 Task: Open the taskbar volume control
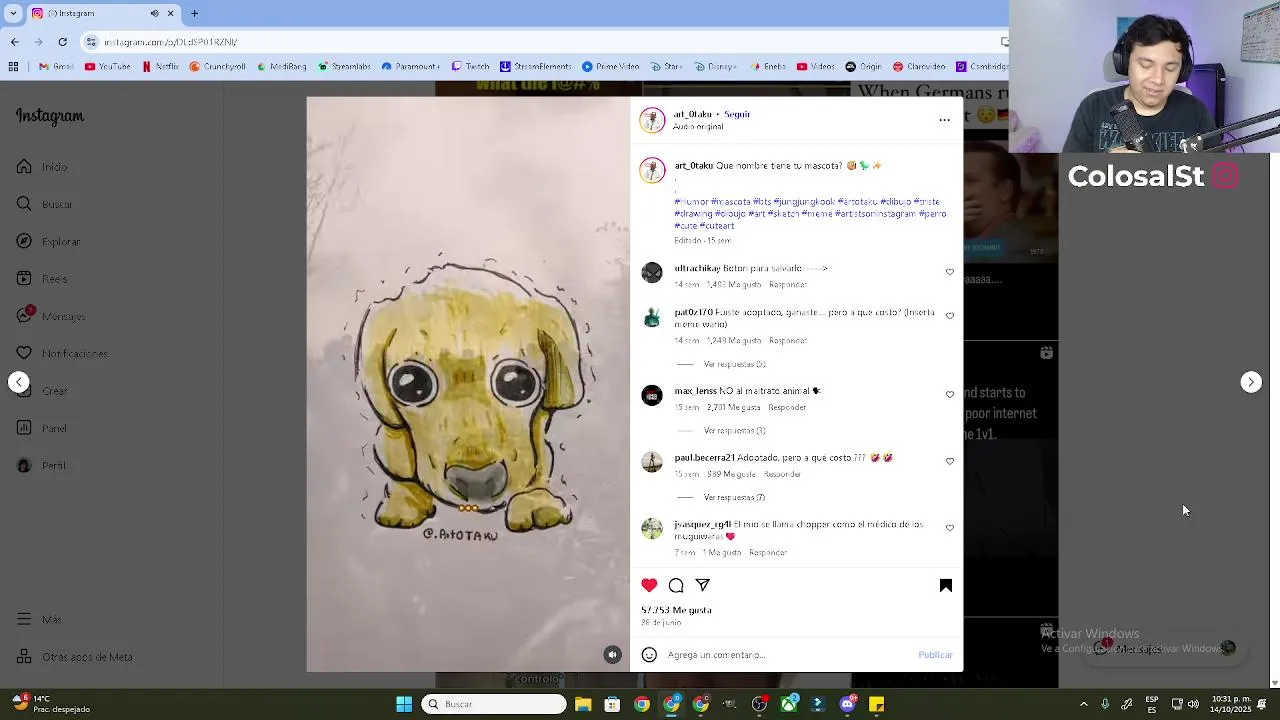(1192, 705)
